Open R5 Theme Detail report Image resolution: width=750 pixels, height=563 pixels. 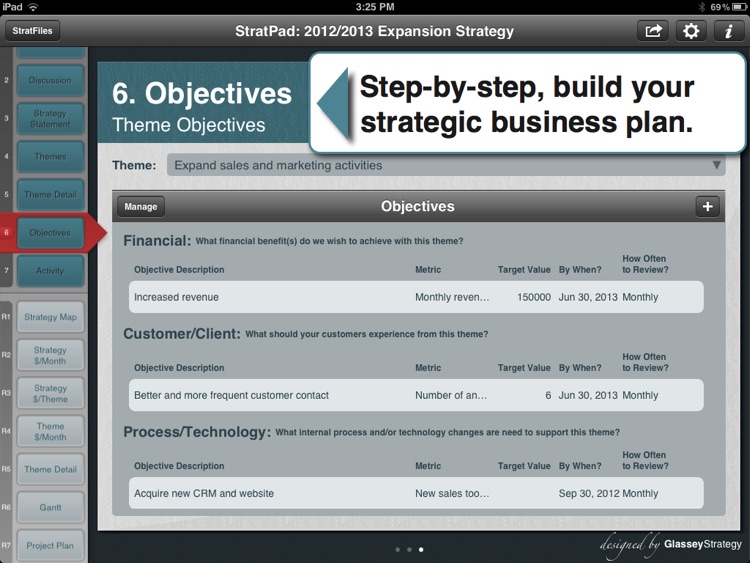point(50,469)
